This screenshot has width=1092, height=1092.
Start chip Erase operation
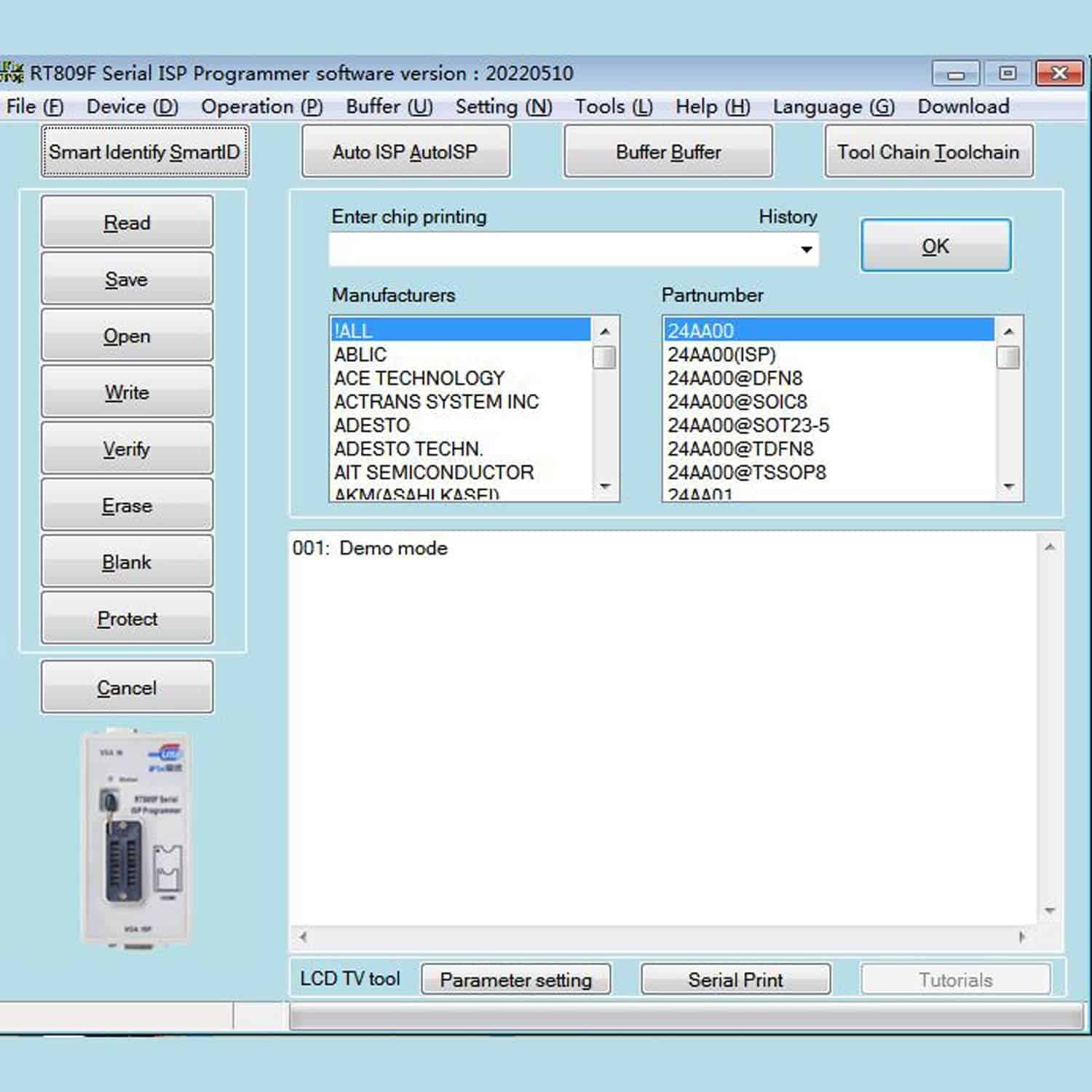coord(127,505)
